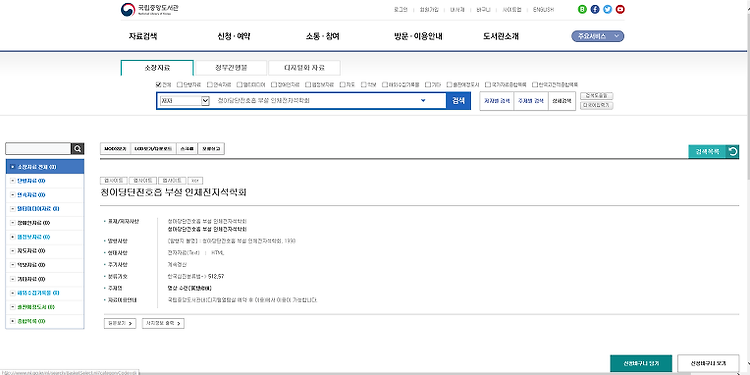The width and height of the screenshot is (750, 375).
Task: Click the 다국어입력기 button
Action: tap(596, 105)
